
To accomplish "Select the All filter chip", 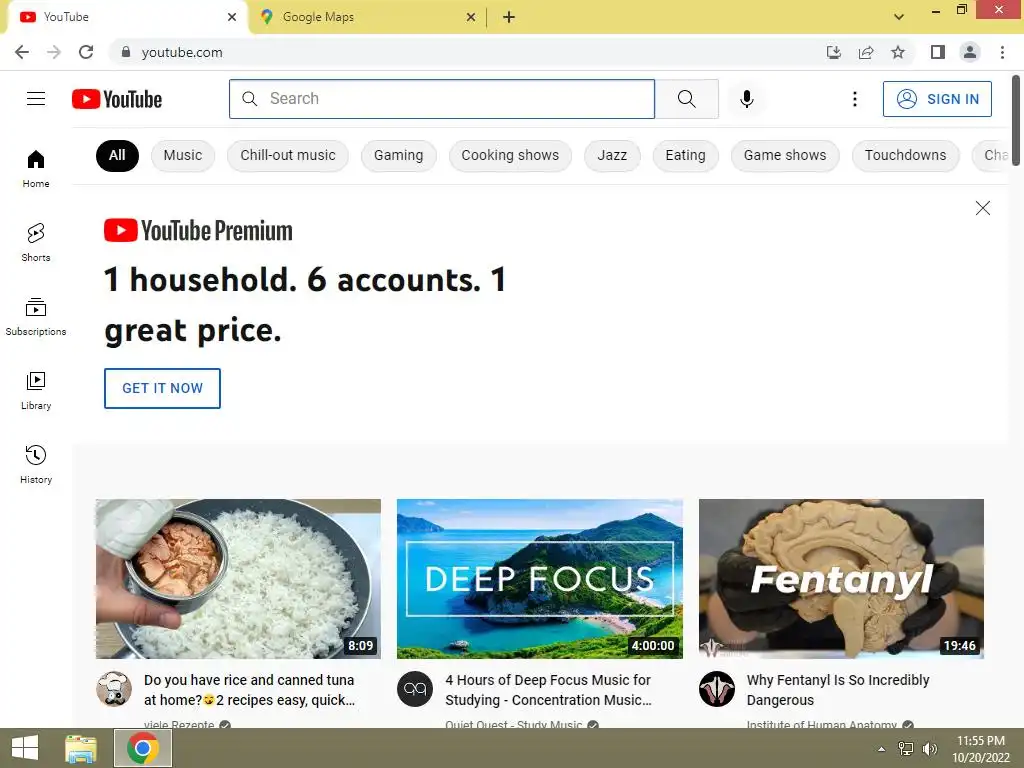I will (117, 155).
